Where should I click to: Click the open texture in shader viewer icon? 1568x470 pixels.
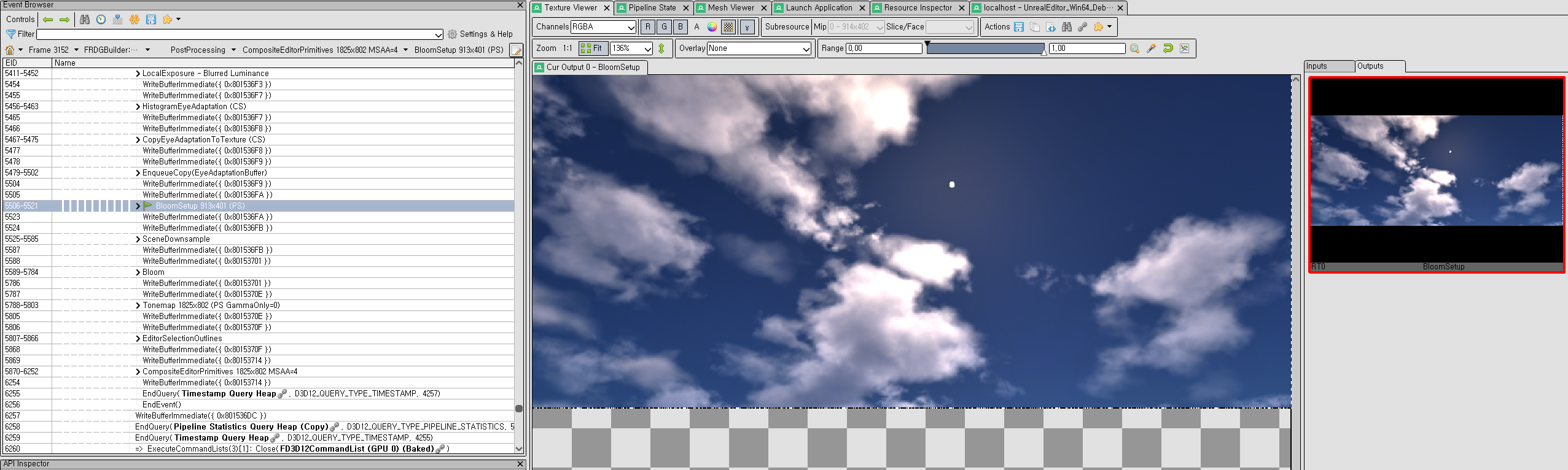pyautogui.click(x=1051, y=27)
